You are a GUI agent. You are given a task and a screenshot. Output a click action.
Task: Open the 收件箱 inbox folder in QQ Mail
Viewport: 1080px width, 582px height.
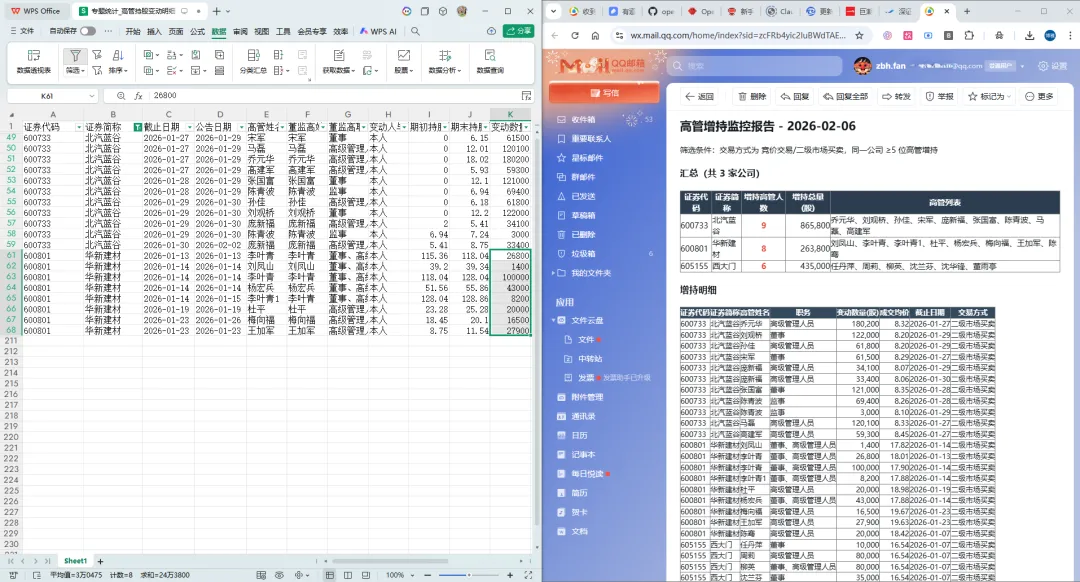coord(583,119)
